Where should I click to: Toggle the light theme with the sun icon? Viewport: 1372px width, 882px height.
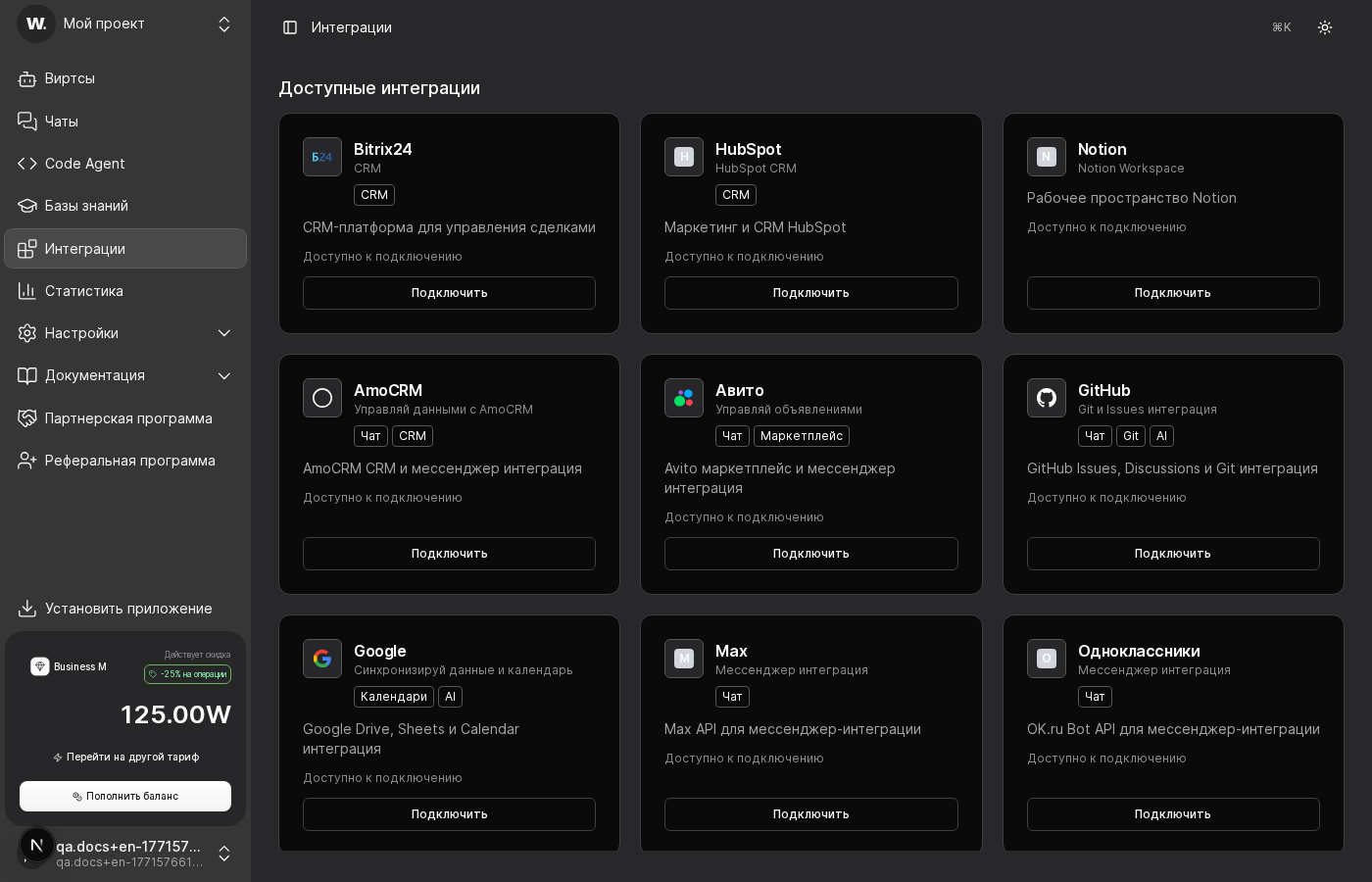pos(1325,27)
